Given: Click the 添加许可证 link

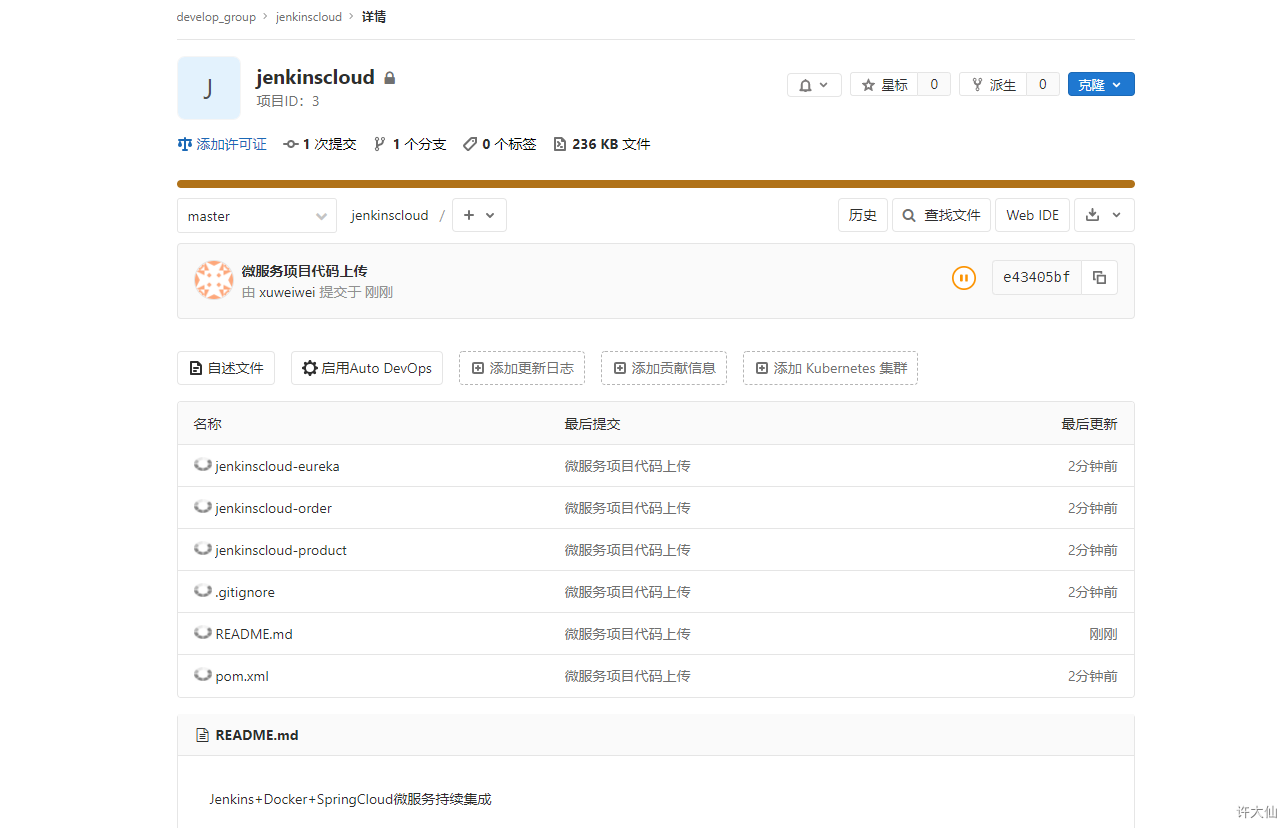Looking at the screenshot, I should point(222,144).
